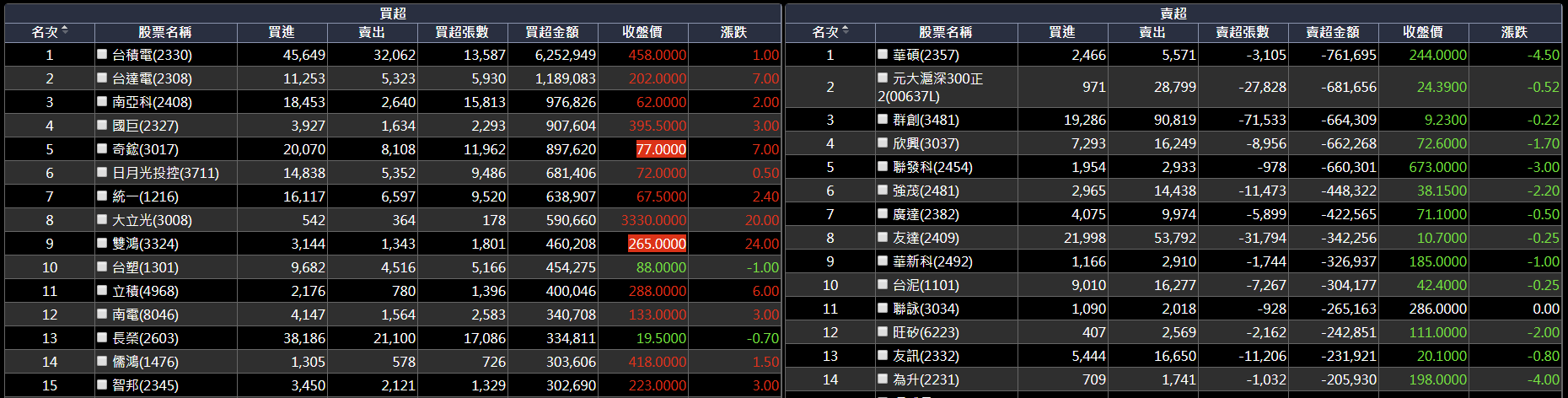Click the 買超 table title bar

393,13
